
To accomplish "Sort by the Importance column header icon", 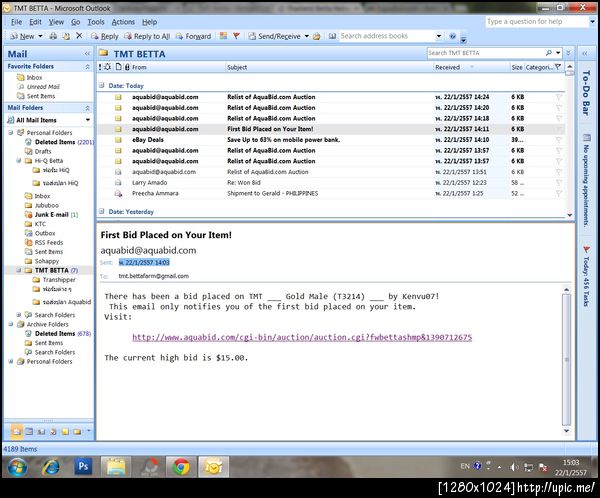I will point(100,67).
